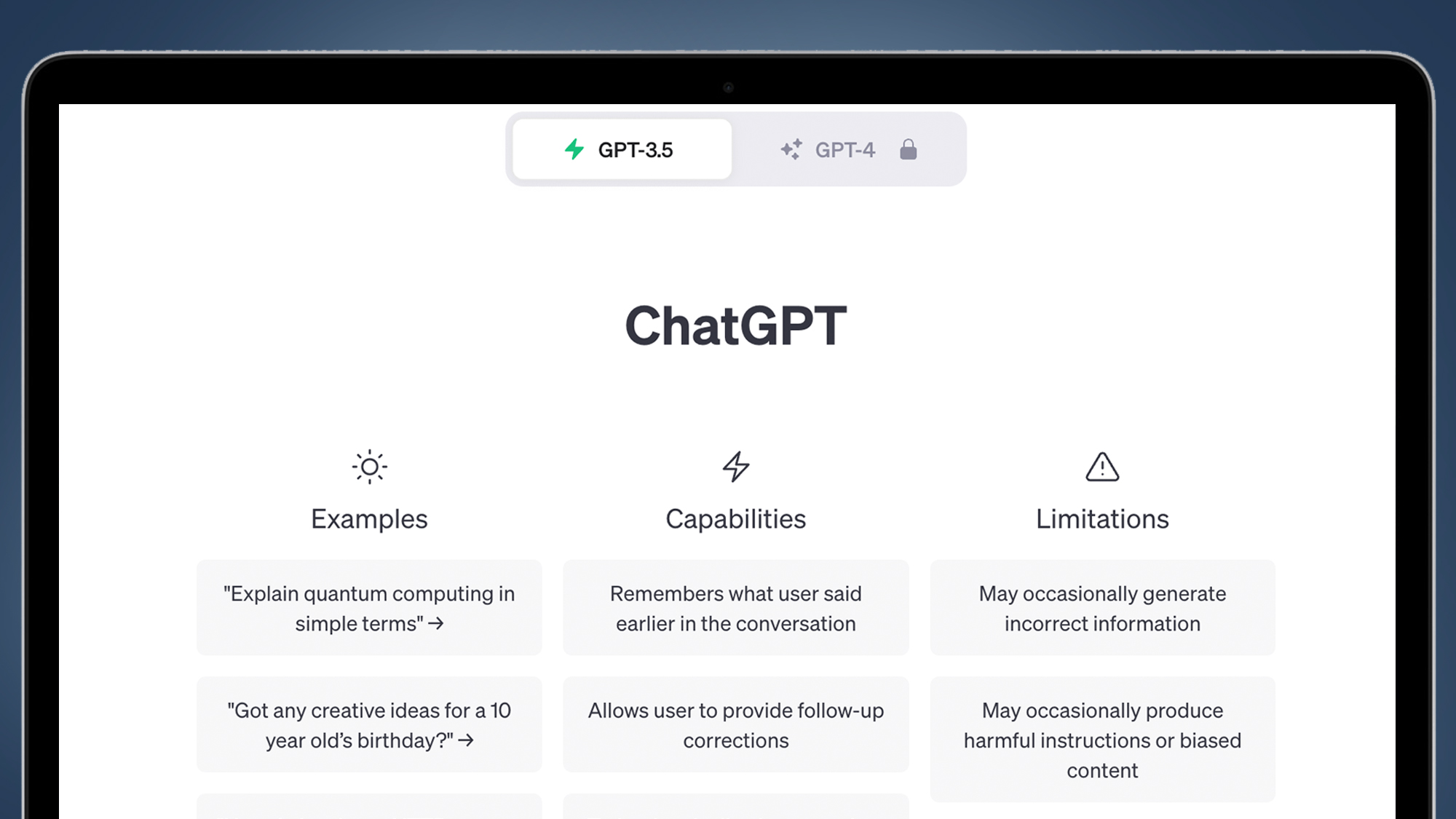Open quantum computing explanation example
This screenshot has height=819, width=1456.
pos(369,608)
